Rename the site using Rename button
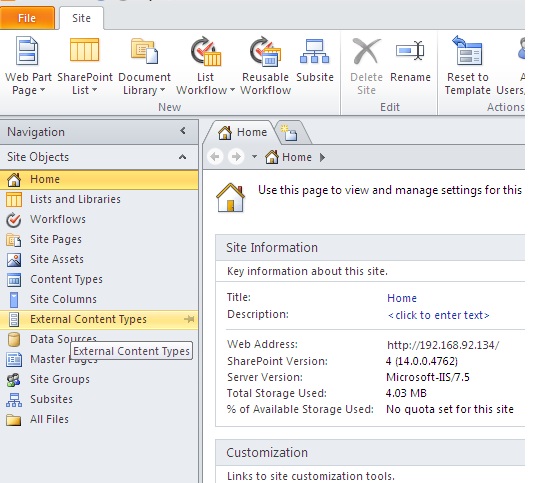Viewport: 541px width, 483px height. coord(410,61)
